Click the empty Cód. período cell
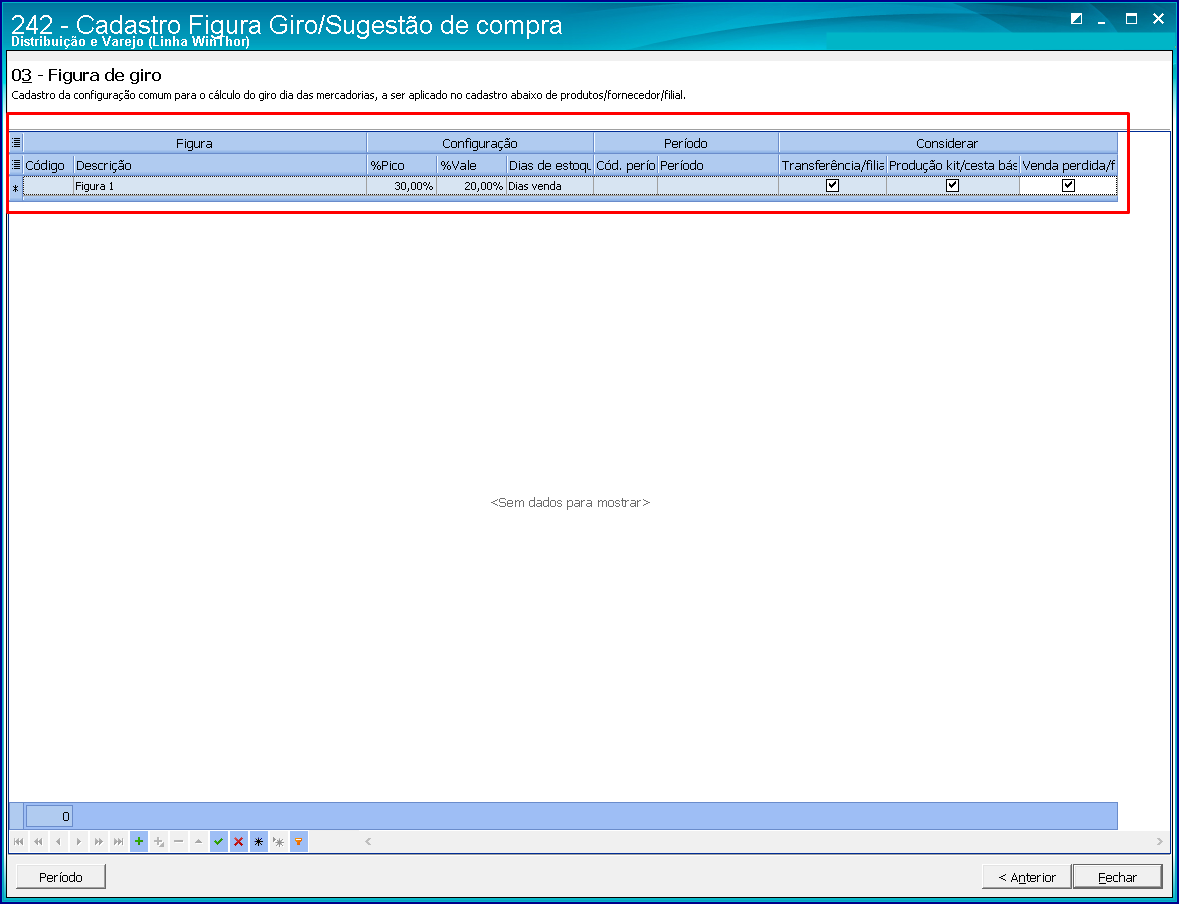This screenshot has height=904, width=1179. (626, 186)
